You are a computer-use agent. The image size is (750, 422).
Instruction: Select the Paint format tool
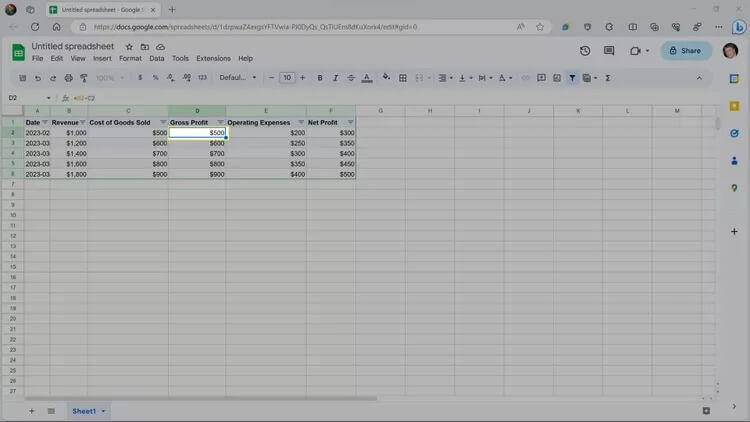coord(83,78)
